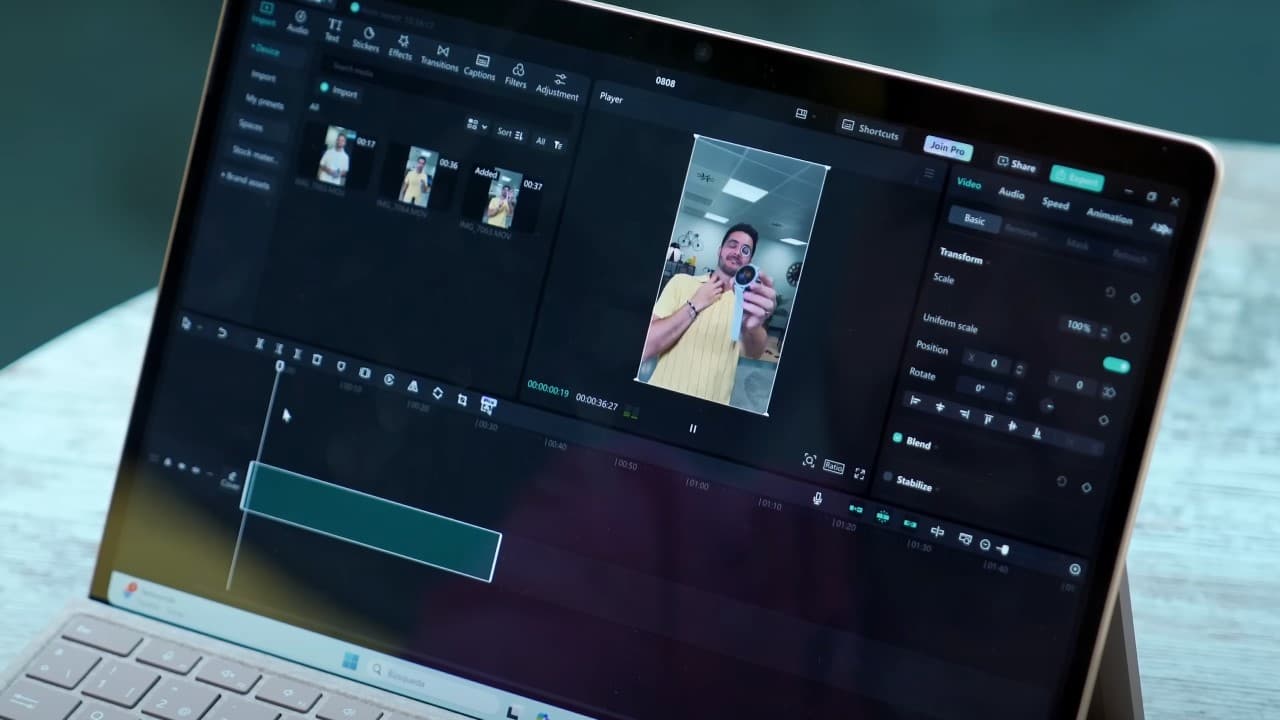Open the Effects tab
1280x720 pixels.
[x=401, y=48]
